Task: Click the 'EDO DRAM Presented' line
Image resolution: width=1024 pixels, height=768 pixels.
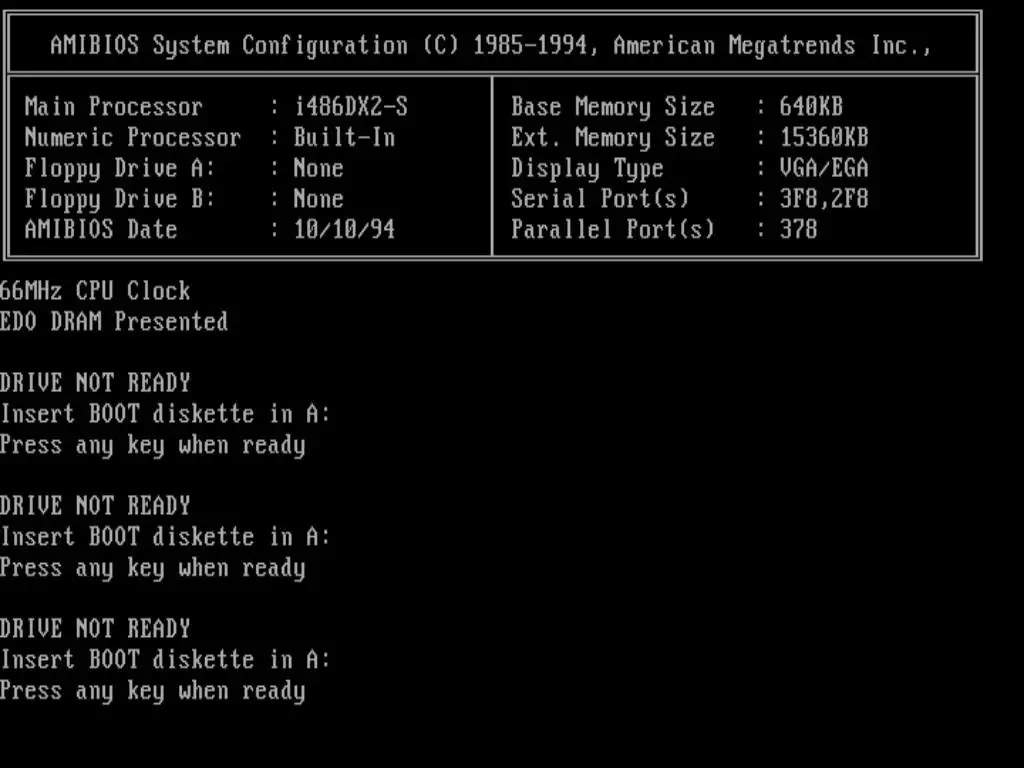Action: (x=114, y=321)
